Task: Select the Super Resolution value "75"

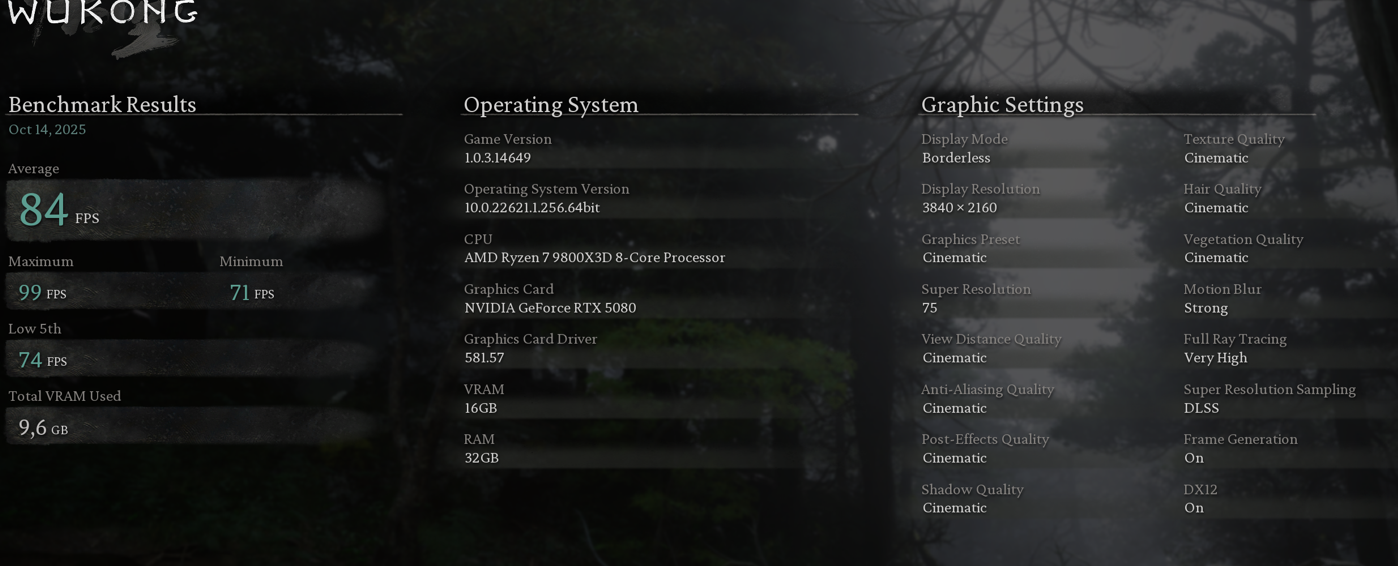Action: click(929, 308)
